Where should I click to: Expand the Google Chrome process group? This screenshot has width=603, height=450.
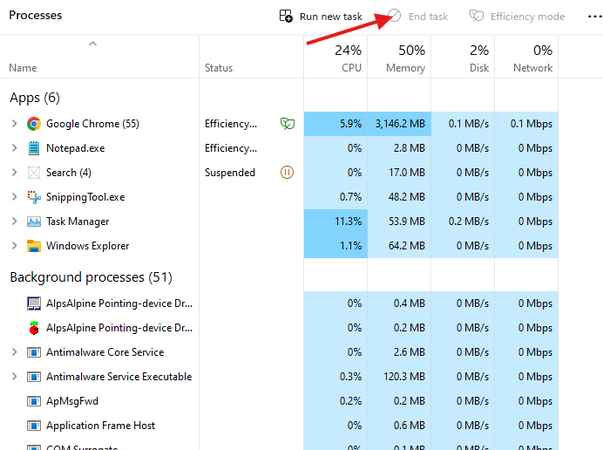click(x=14, y=124)
